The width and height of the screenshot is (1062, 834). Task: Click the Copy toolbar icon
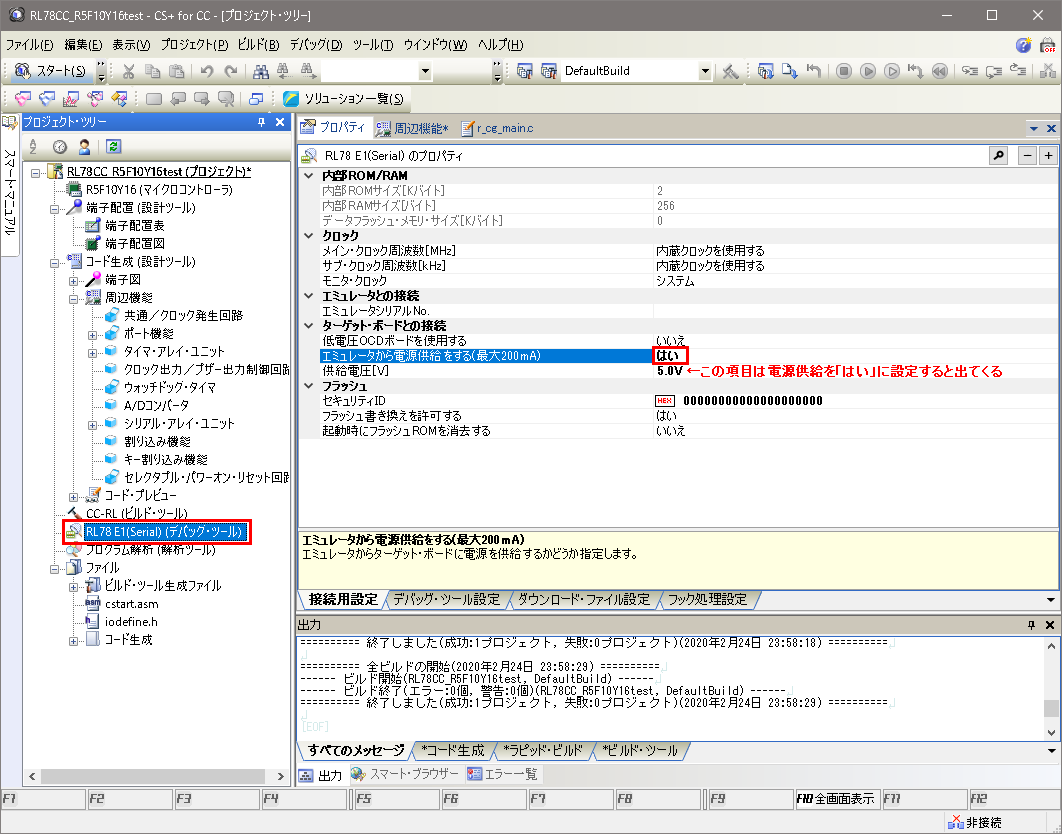[153, 71]
